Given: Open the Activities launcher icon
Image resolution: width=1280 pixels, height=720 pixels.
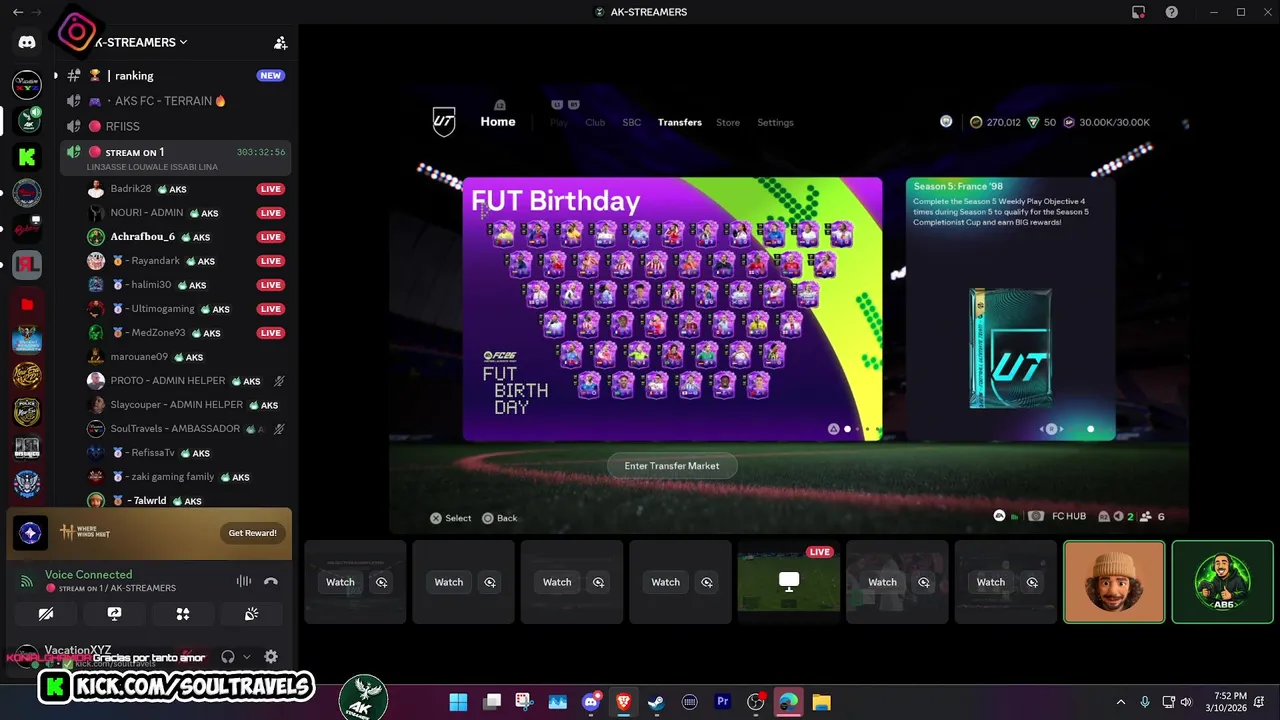Looking at the screenshot, I should pyautogui.click(x=182, y=614).
